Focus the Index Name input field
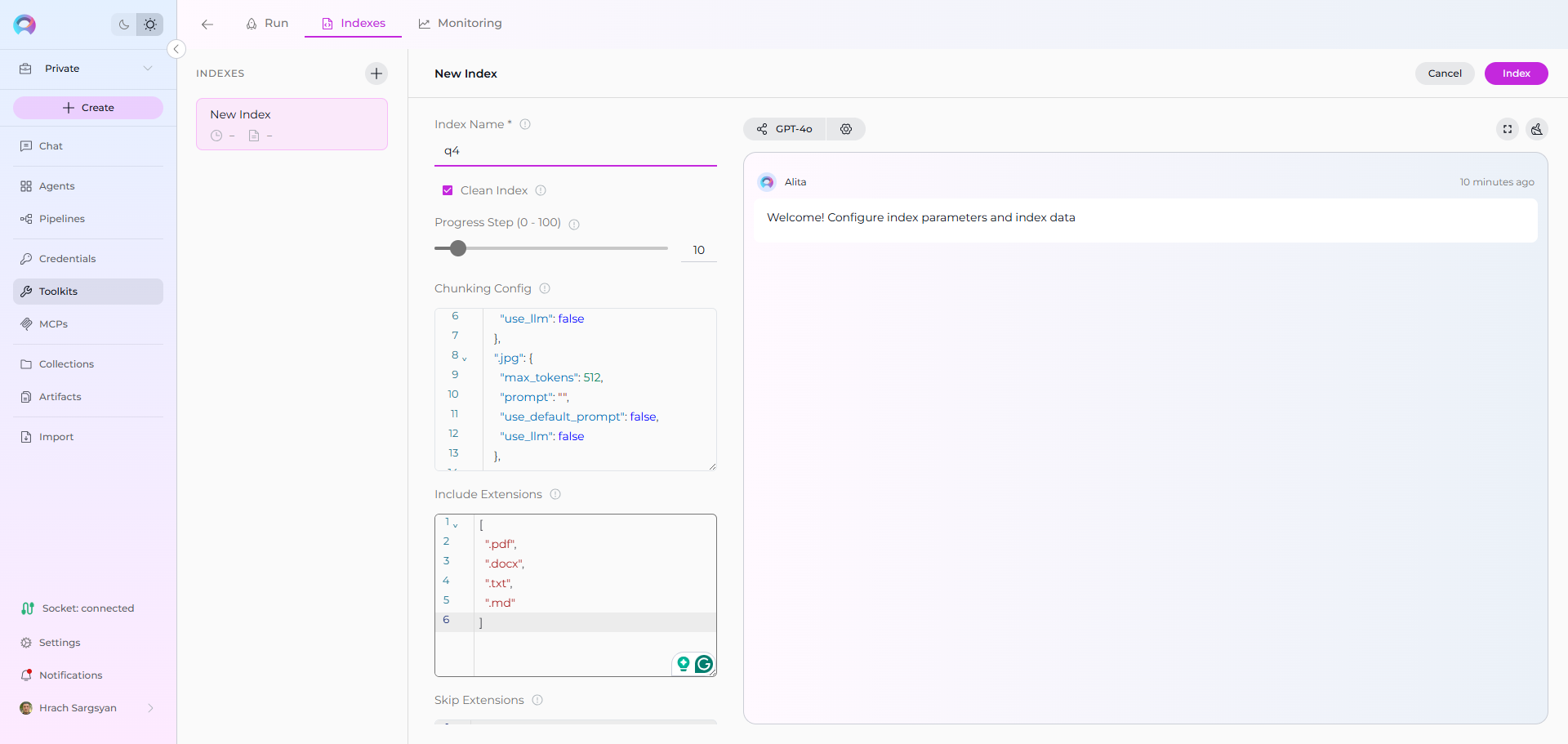Viewport: 1568px width, 744px height. (575, 151)
